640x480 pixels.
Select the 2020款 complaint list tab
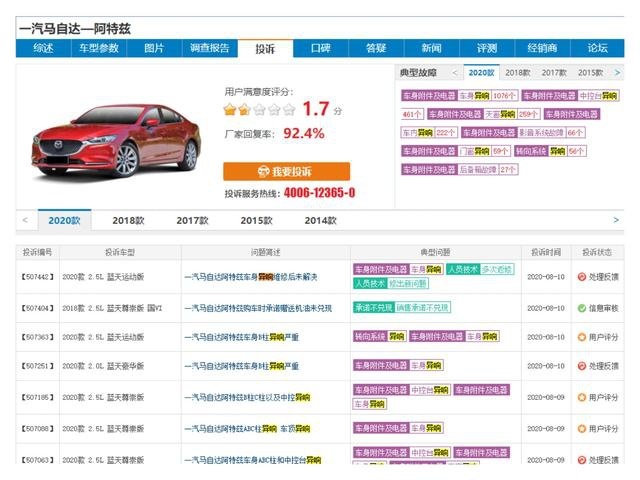click(x=64, y=220)
